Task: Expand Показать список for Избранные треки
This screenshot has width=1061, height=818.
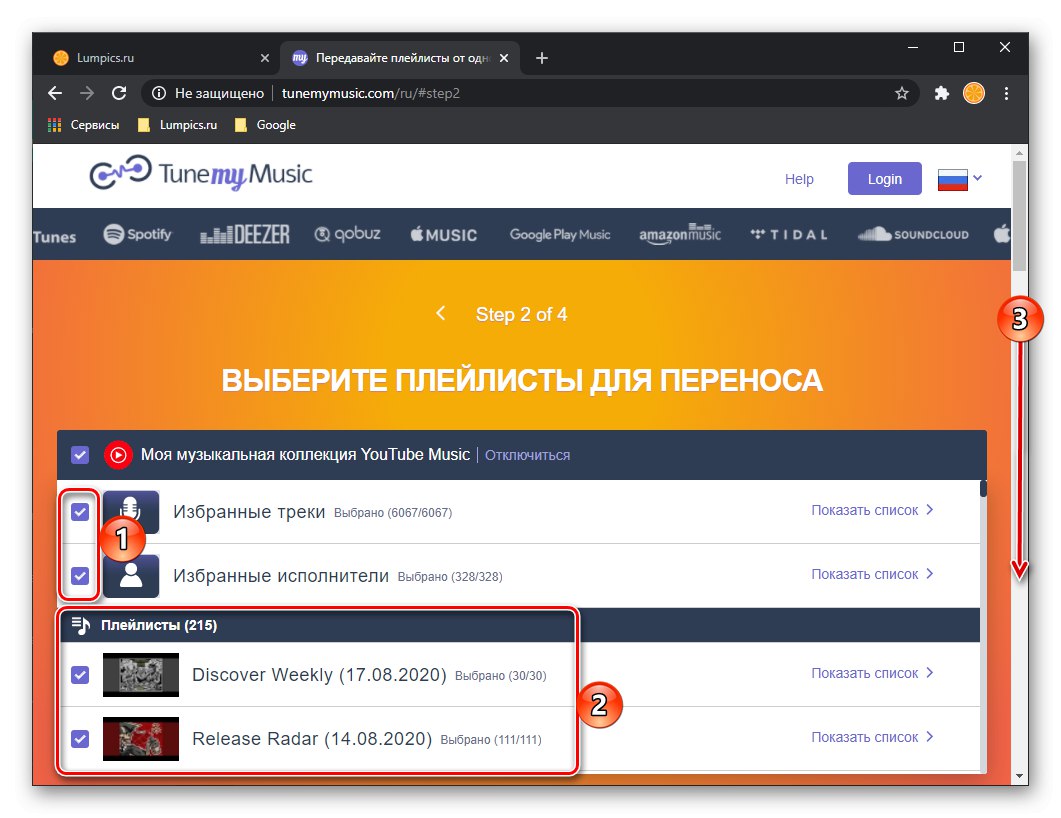Action: [x=872, y=510]
